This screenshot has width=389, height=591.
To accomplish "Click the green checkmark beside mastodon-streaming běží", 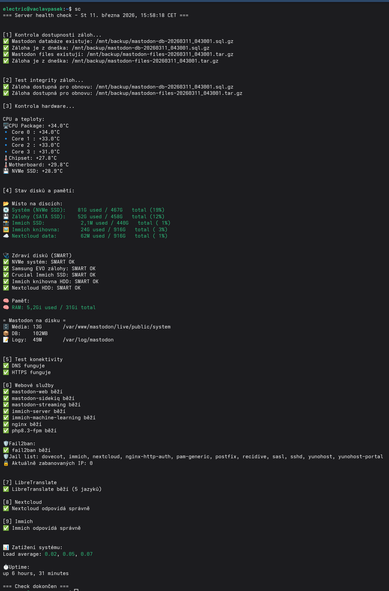I will click(x=6, y=404).
